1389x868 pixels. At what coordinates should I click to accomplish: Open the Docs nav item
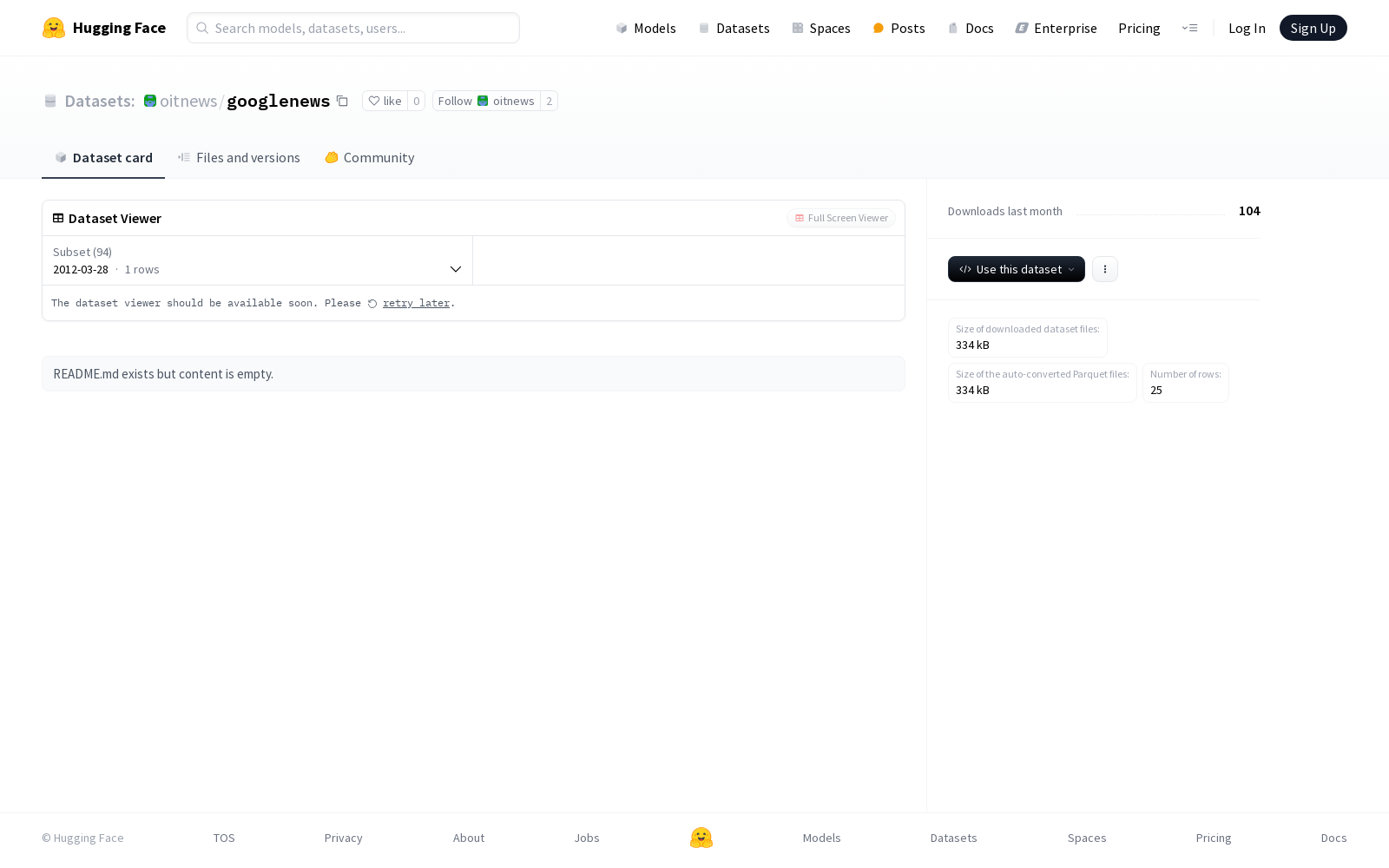coord(971,28)
